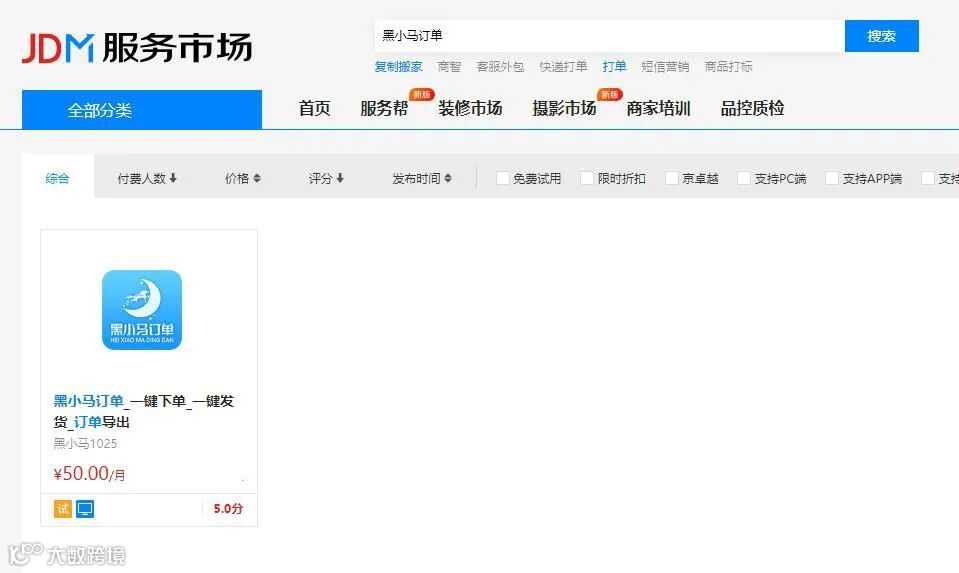Click the orange 试 trial badge icon
This screenshot has height=573, width=959.
click(63, 509)
